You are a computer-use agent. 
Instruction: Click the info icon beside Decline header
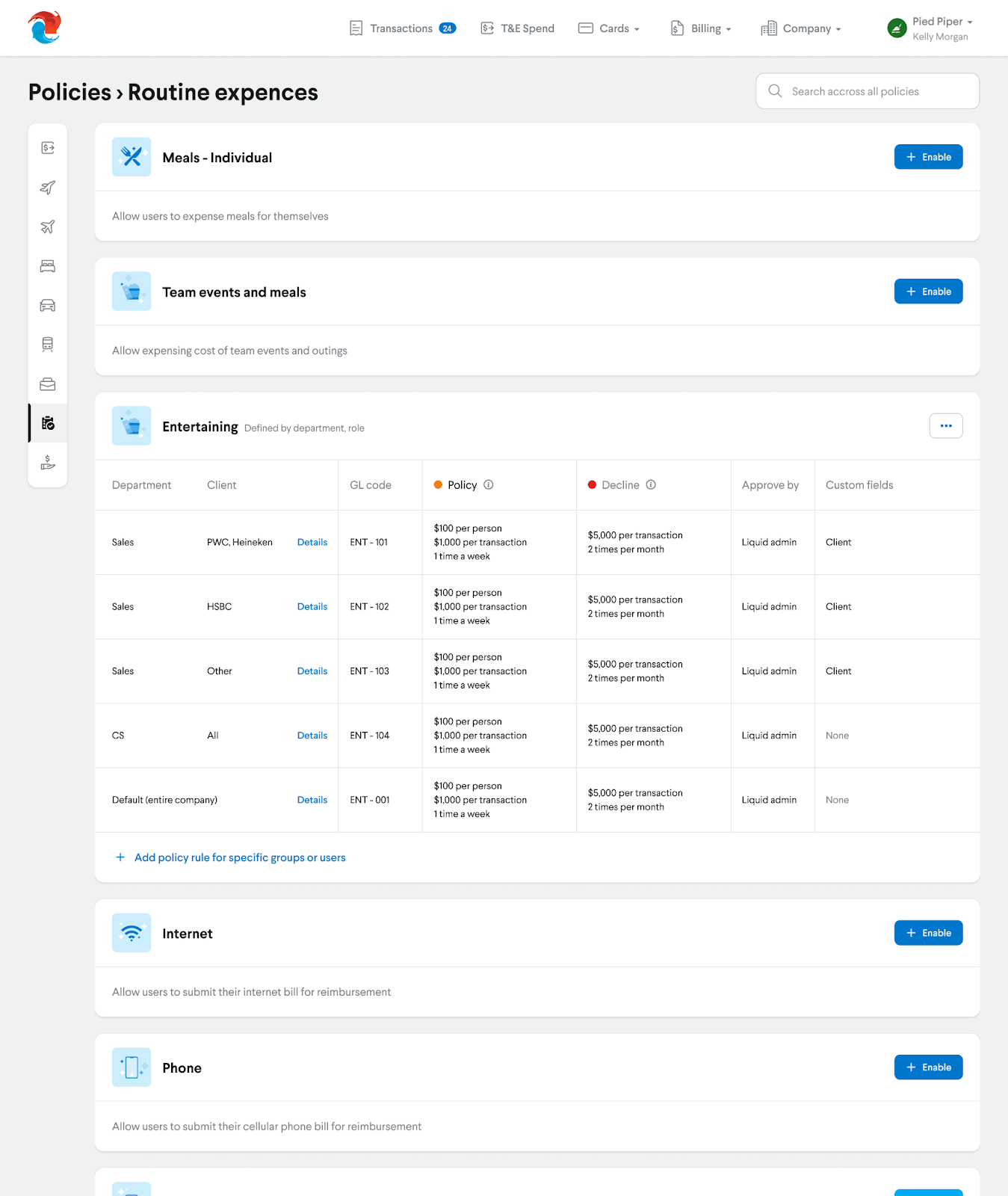(651, 485)
